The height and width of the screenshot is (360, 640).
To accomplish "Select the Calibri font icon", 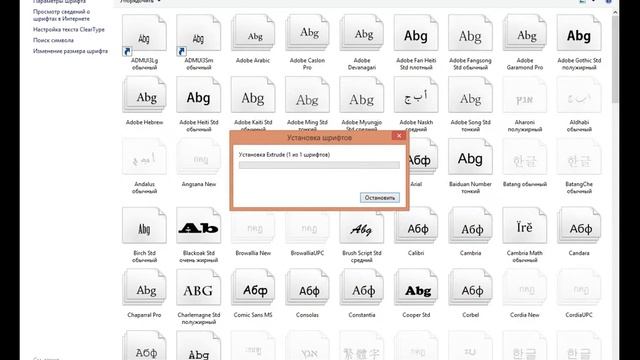I will click(x=416, y=226).
